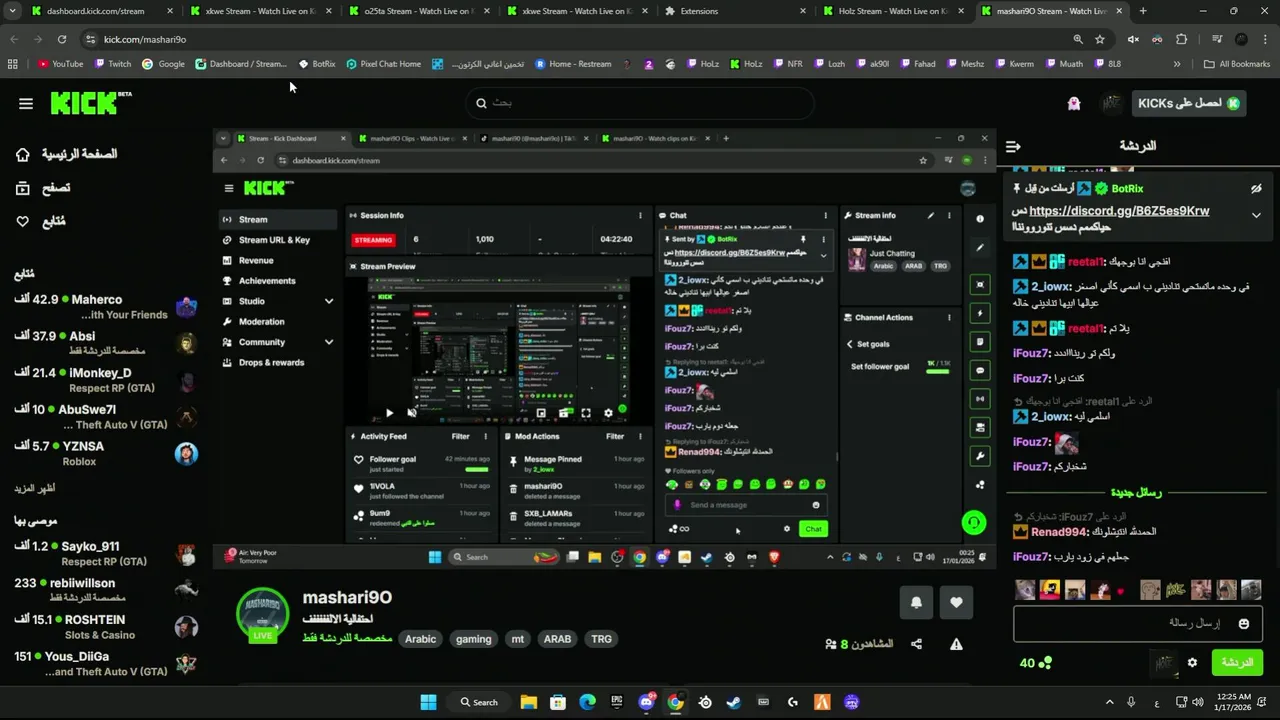Image resolution: width=1280 pixels, height=720 pixels.
Task: Show hidden bookmarks overflow chevron
Action: coord(1176,64)
